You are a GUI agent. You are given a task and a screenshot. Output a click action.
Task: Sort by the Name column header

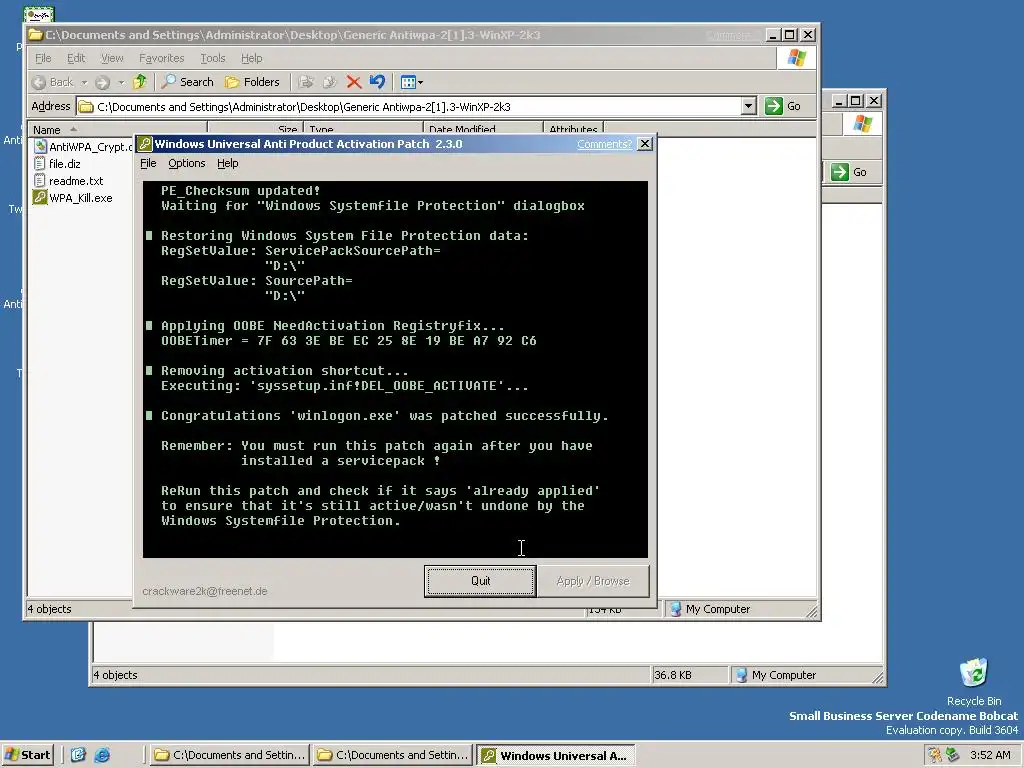pos(118,129)
